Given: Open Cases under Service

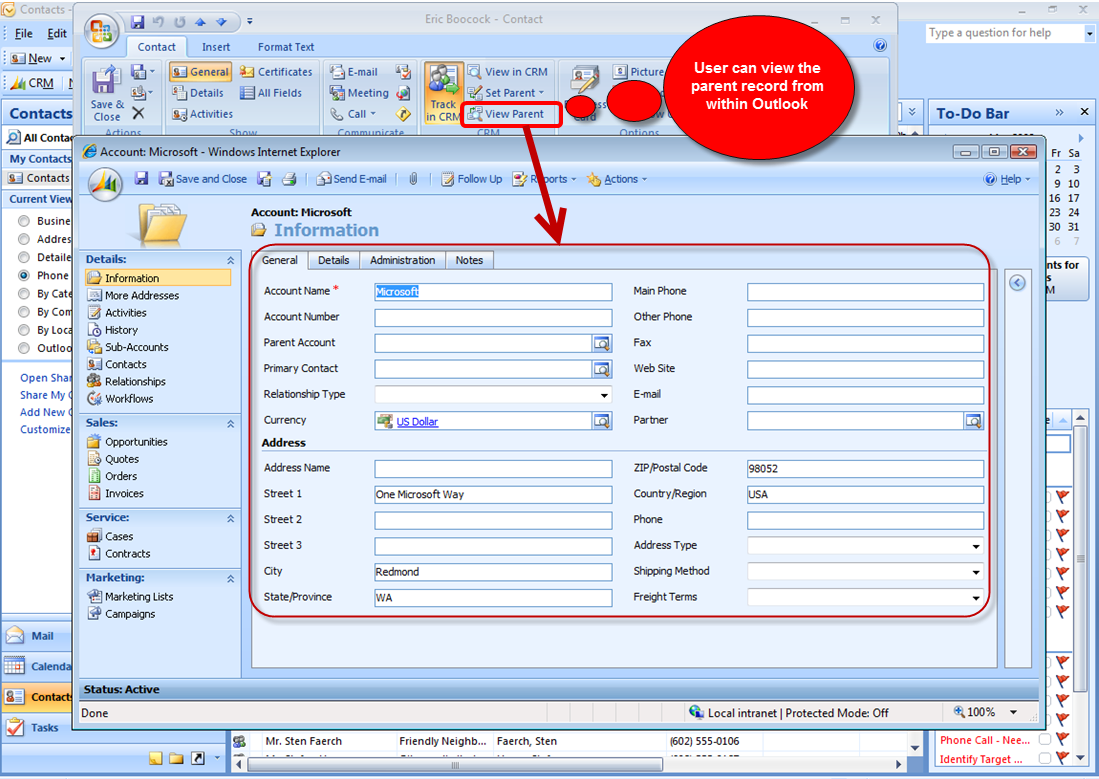Looking at the screenshot, I should 119,536.
